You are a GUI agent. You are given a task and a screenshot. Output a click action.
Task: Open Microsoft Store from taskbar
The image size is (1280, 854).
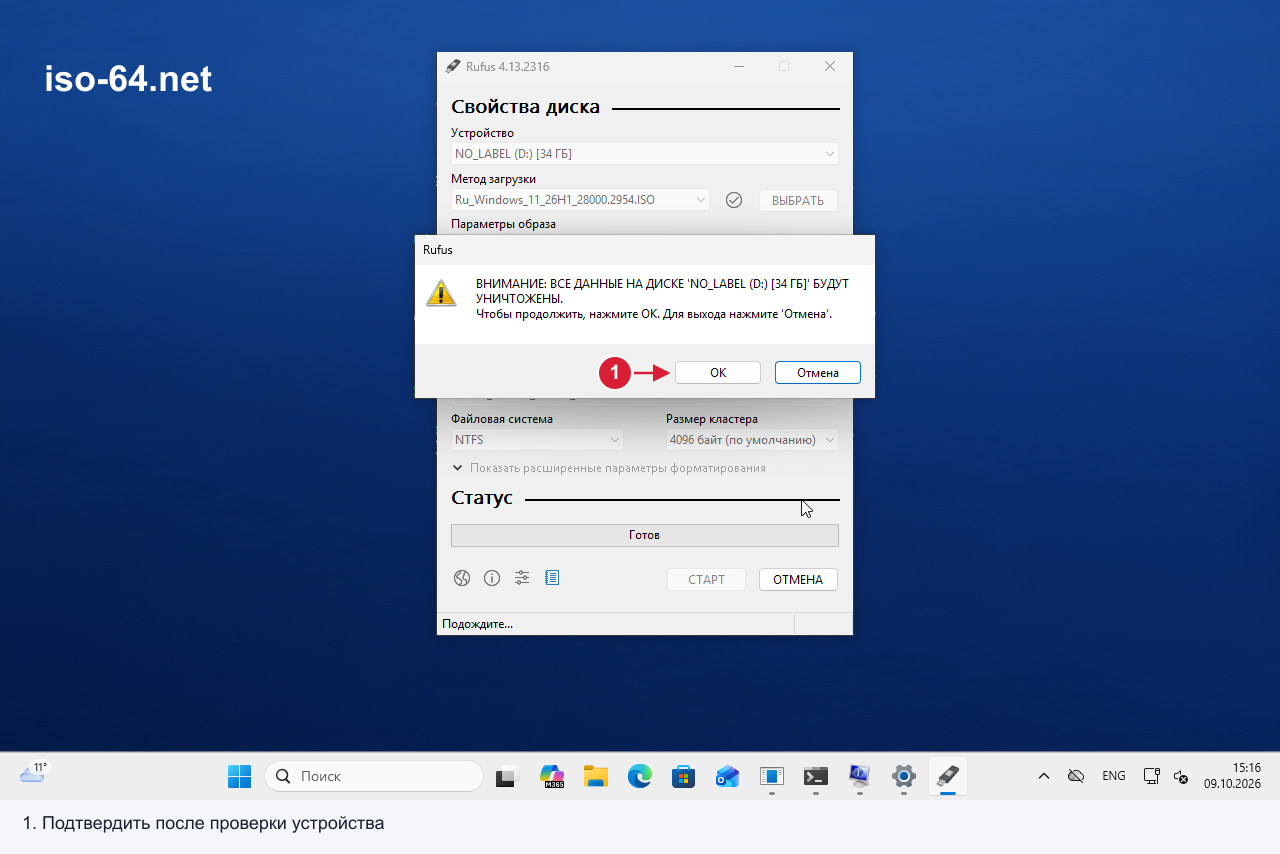point(684,776)
